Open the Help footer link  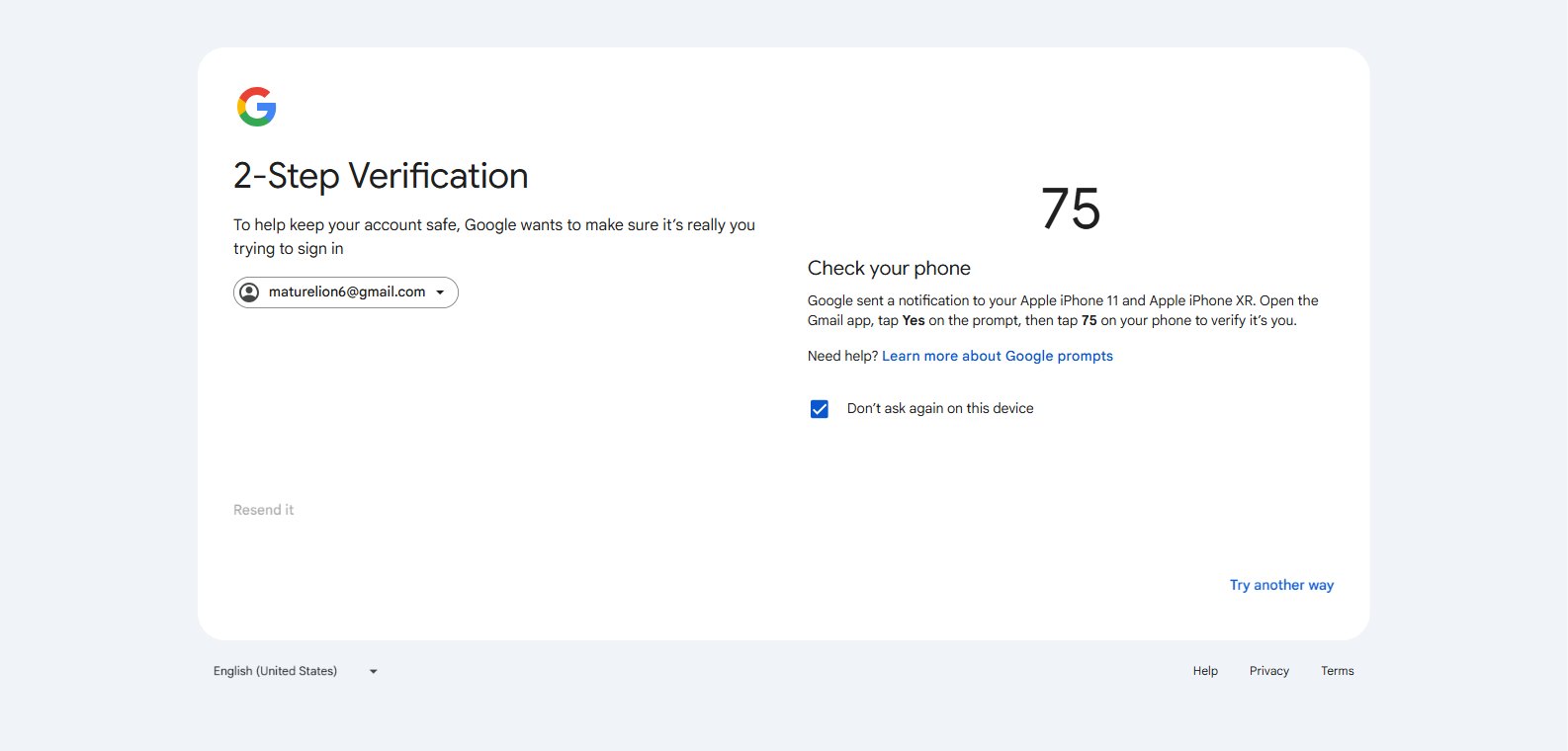pos(1205,671)
